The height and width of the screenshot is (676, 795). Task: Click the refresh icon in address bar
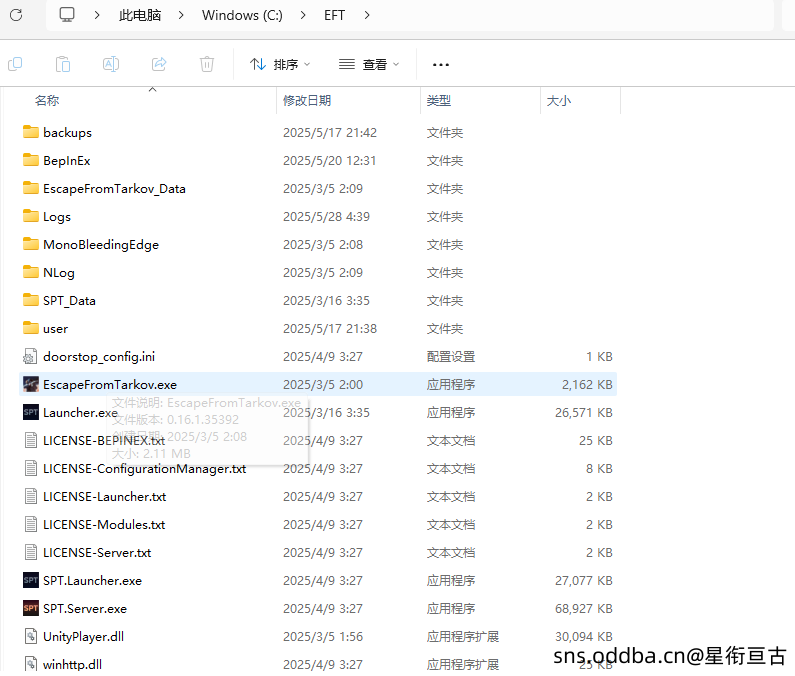[x=16, y=15]
